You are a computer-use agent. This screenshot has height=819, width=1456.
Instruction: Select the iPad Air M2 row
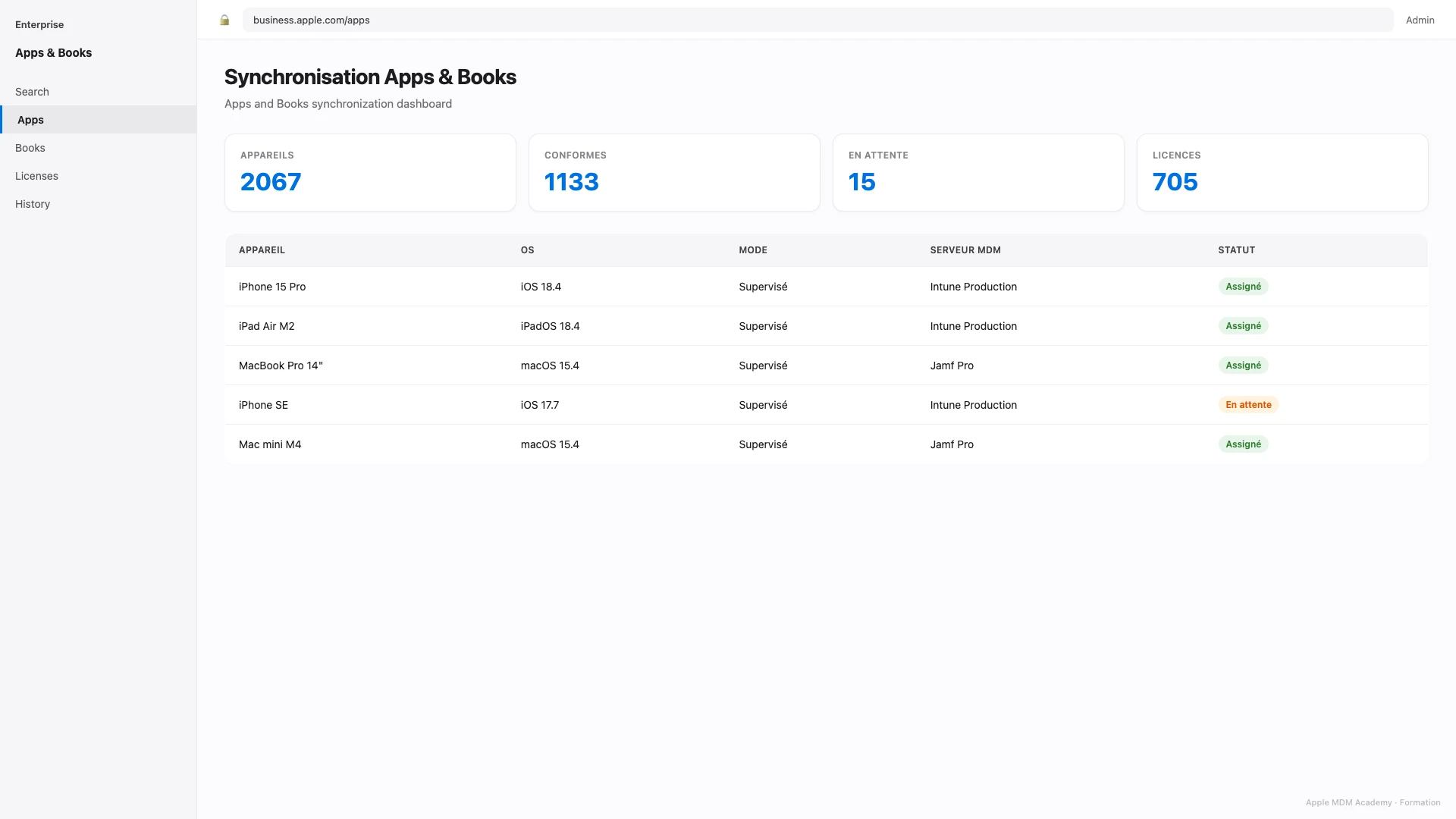tap(827, 326)
